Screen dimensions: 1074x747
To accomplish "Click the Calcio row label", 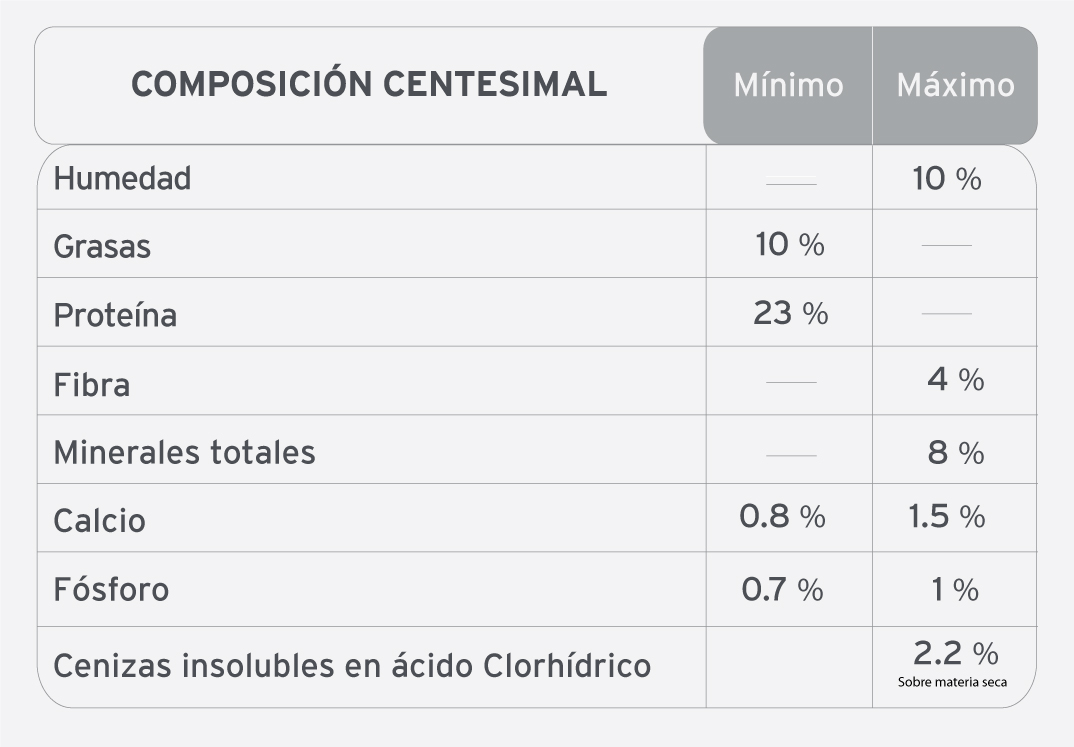I will [99, 521].
